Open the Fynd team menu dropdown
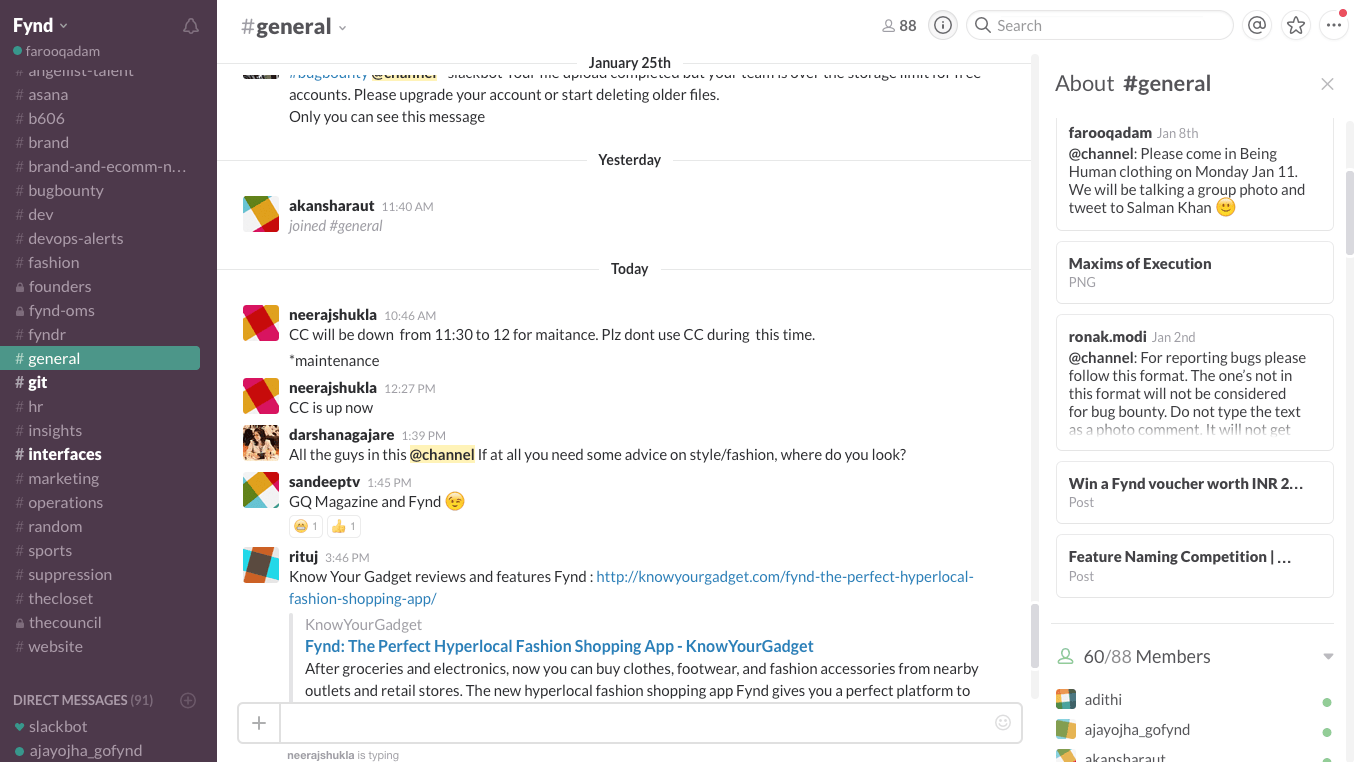The width and height of the screenshot is (1354, 762). (x=40, y=26)
